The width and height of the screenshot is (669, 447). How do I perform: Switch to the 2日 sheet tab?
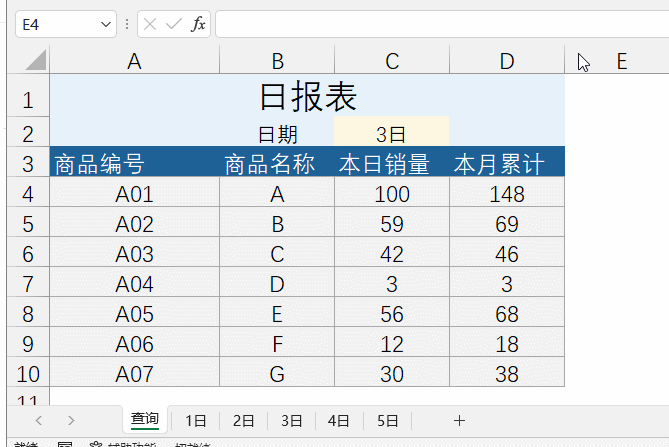(243, 421)
